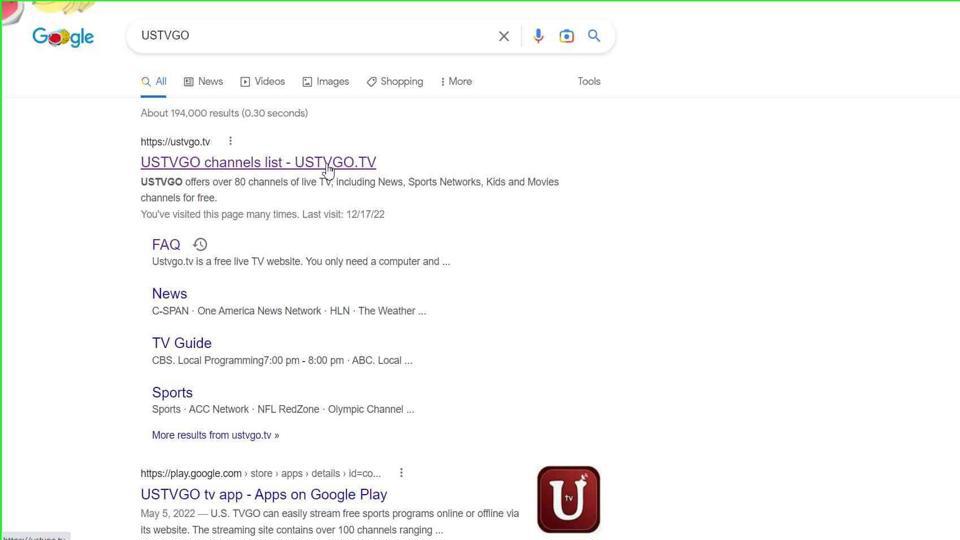
Task: Click More results from ustvgo.tv
Action: [216, 435]
